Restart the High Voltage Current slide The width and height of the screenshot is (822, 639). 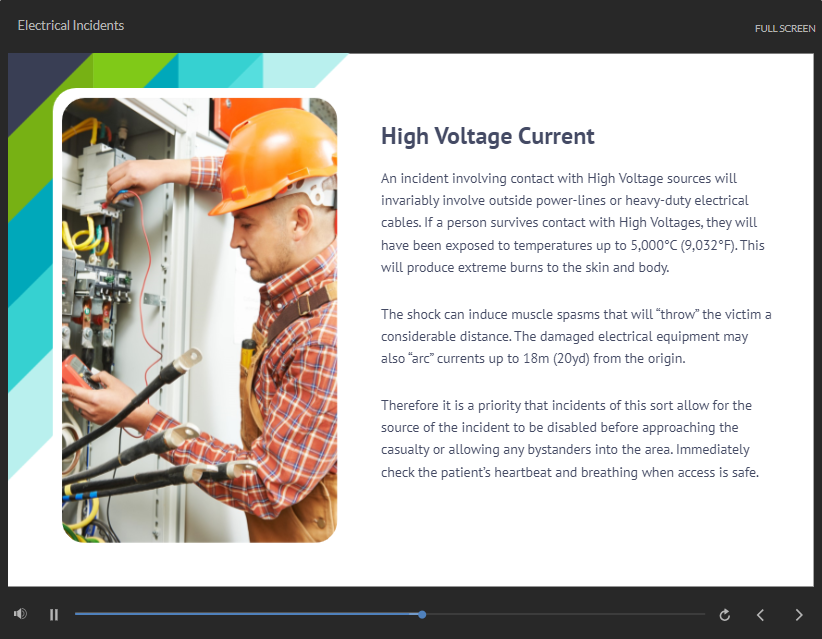(725, 615)
